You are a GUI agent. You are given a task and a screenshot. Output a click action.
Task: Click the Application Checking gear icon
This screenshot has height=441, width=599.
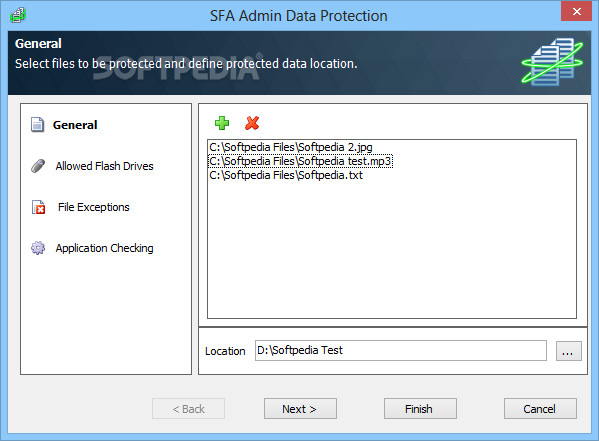pos(38,248)
